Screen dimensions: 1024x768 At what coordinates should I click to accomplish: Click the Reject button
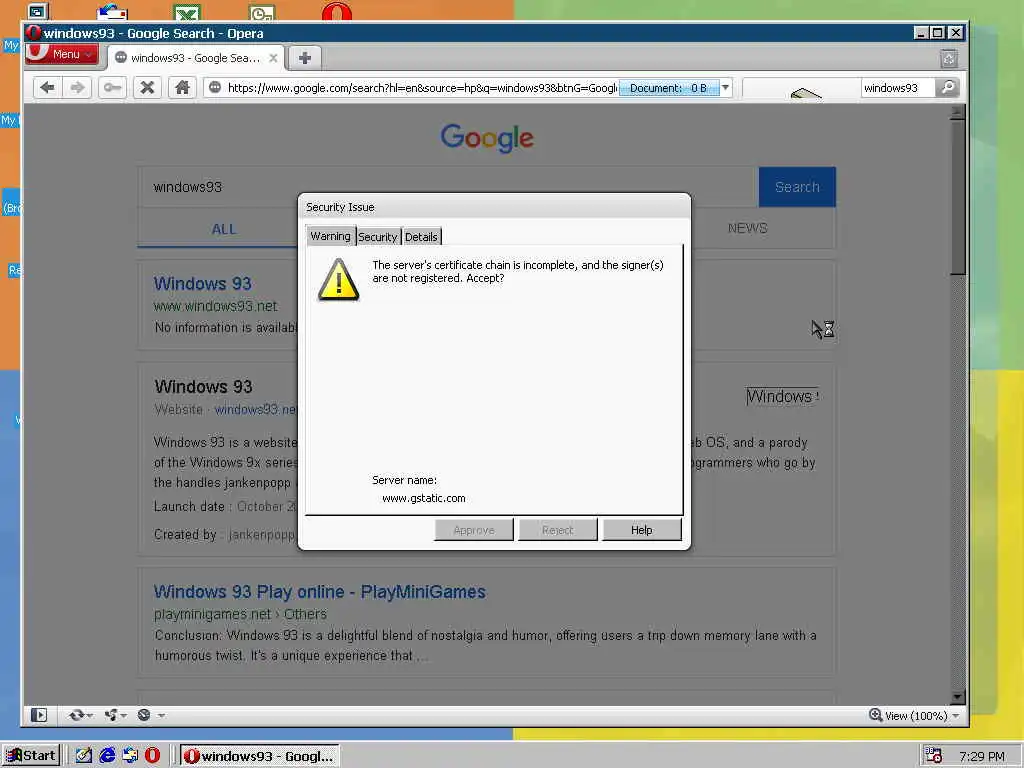[x=557, y=530]
